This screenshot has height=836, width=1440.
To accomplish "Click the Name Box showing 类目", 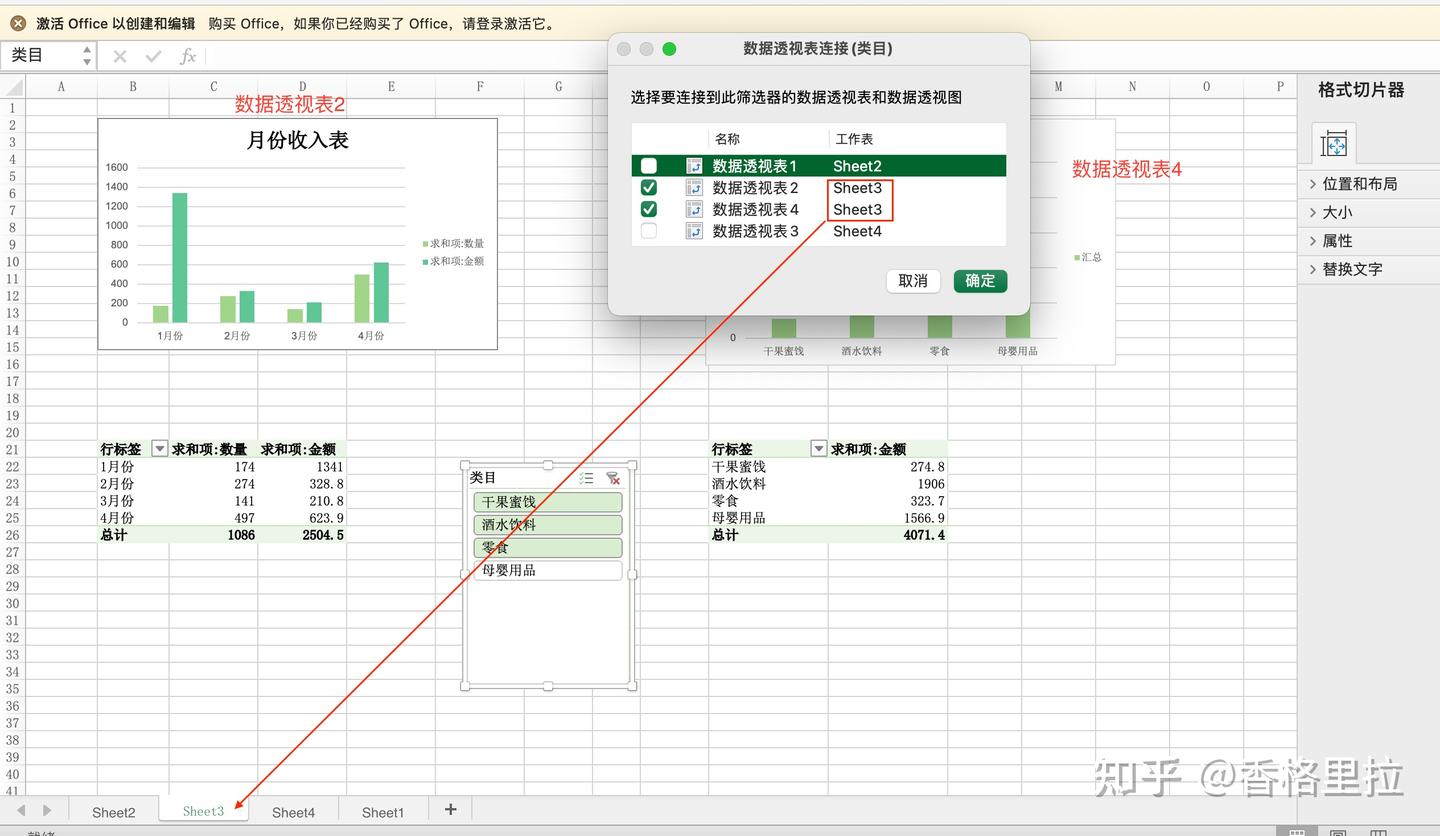I will coord(40,56).
